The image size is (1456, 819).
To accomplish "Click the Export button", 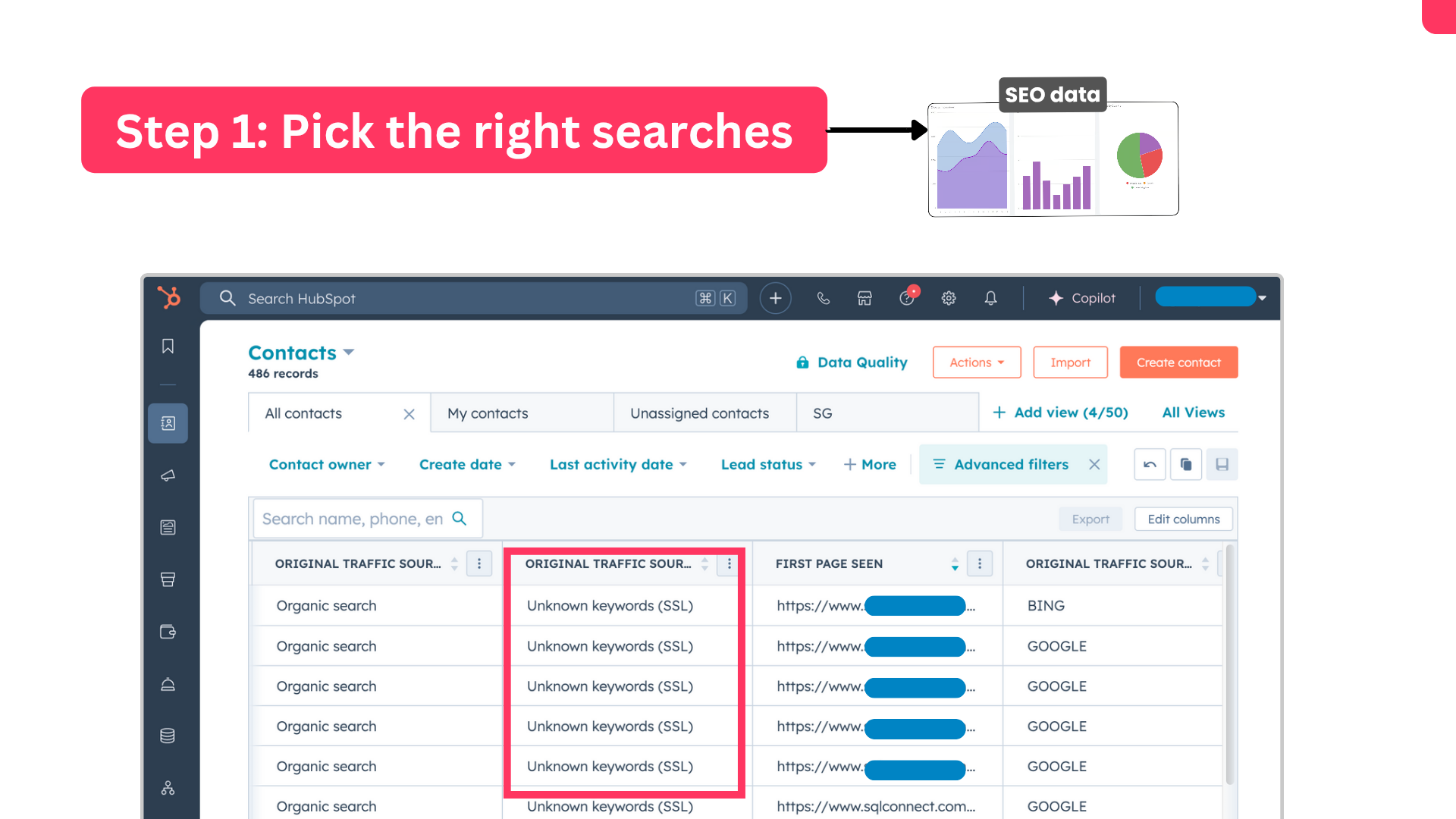I will [1090, 519].
